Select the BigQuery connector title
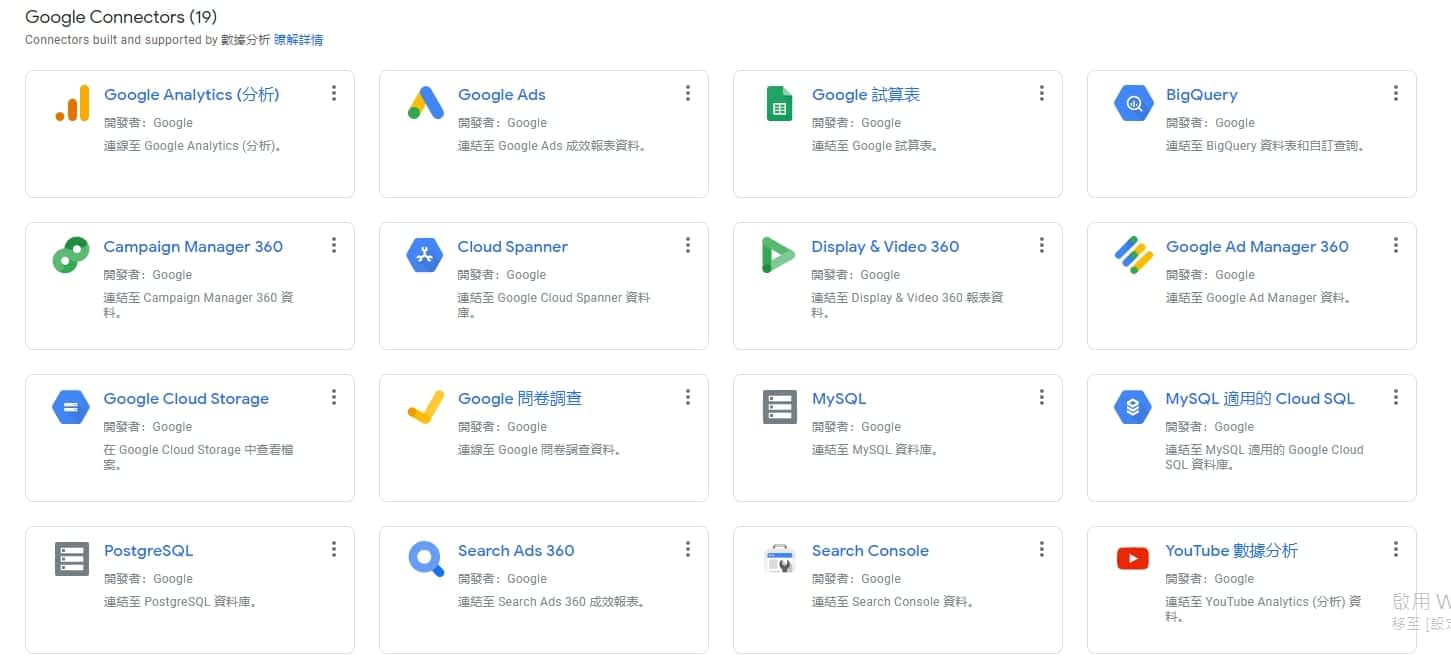This screenshot has height=666, width=1451. (1202, 95)
